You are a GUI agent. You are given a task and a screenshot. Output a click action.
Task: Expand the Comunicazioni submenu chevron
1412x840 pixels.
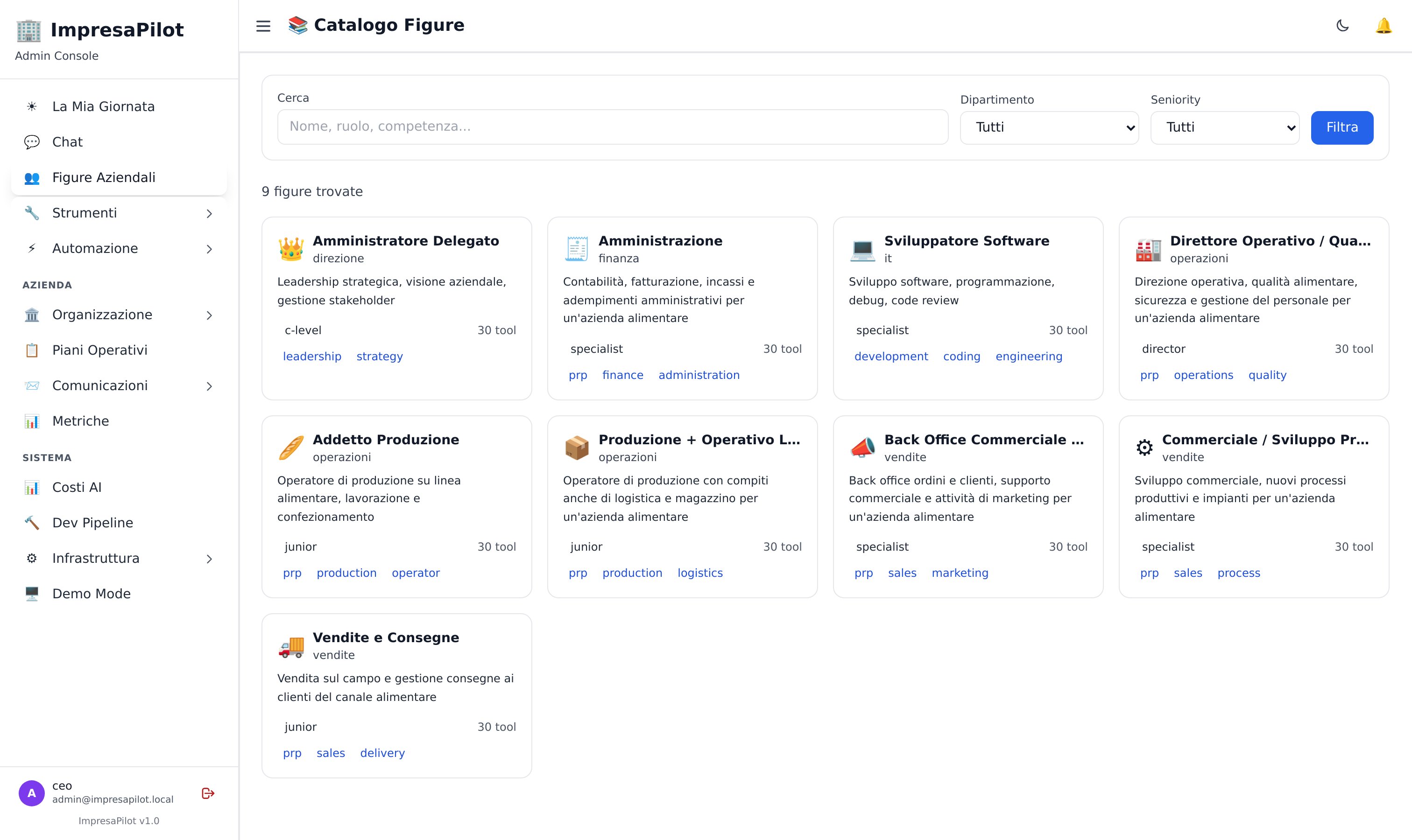[209, 386]
